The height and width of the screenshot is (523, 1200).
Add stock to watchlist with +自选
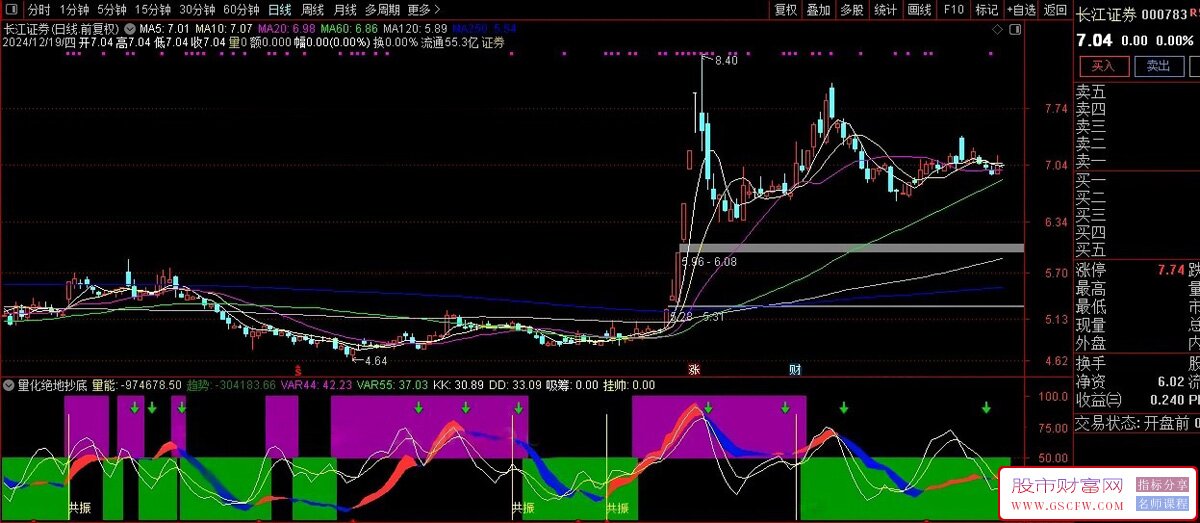tap(1021, 10)
